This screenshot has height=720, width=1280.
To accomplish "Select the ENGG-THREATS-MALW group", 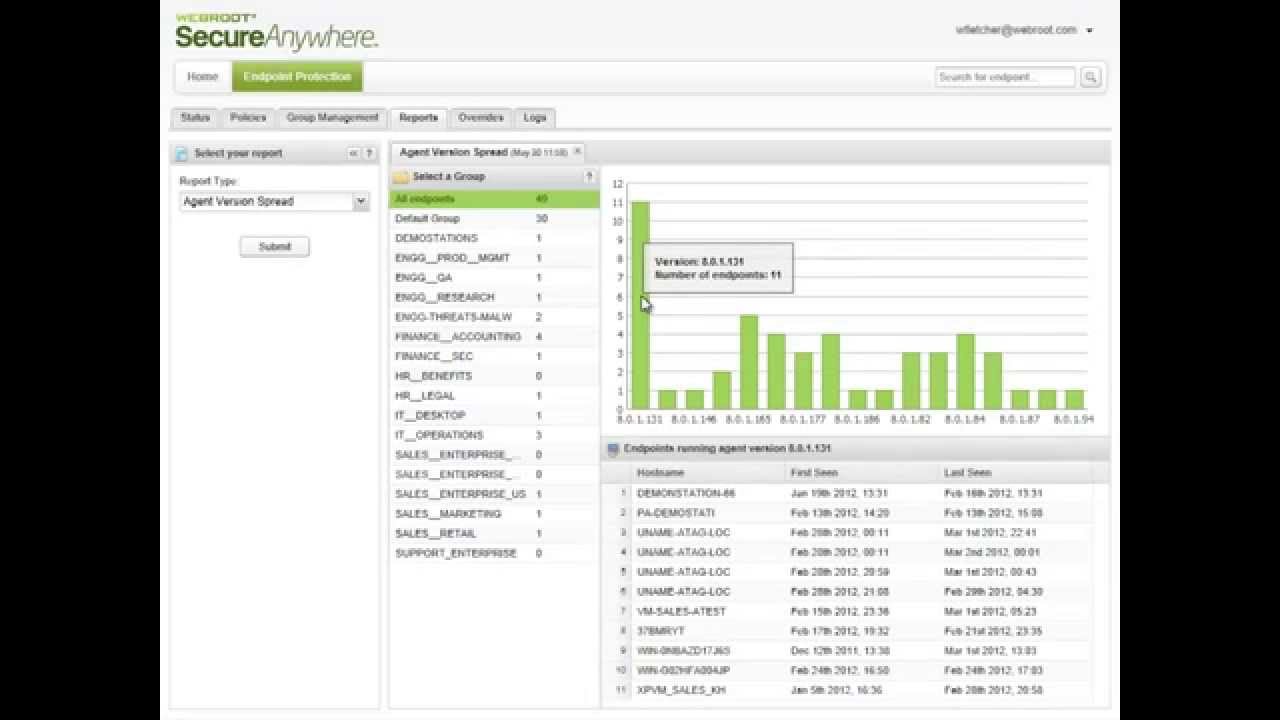I will pyautogui.click(x=495, y=317).
